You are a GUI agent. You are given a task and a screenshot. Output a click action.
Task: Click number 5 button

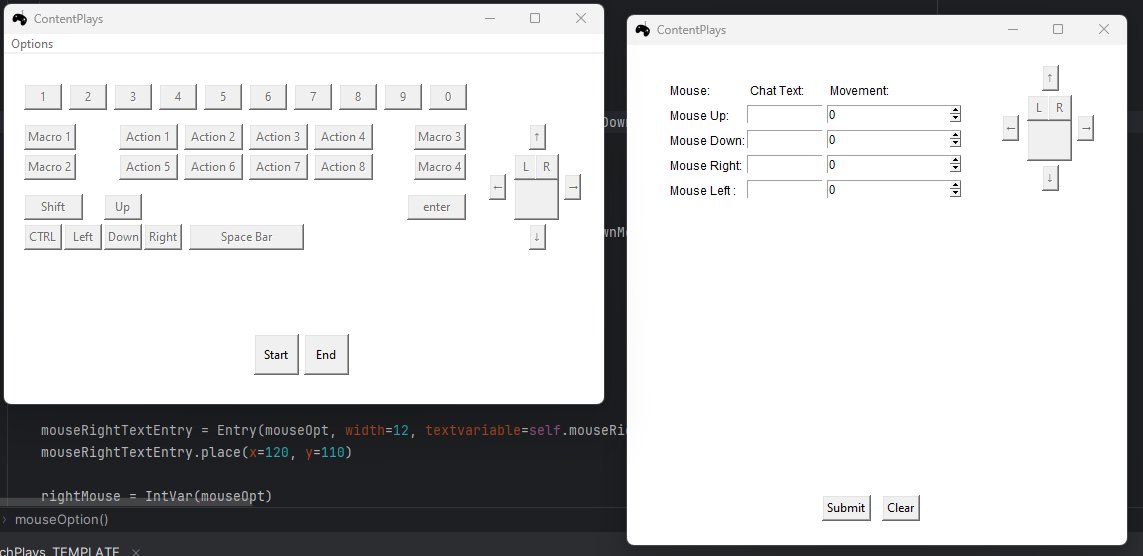click(223, 97)
